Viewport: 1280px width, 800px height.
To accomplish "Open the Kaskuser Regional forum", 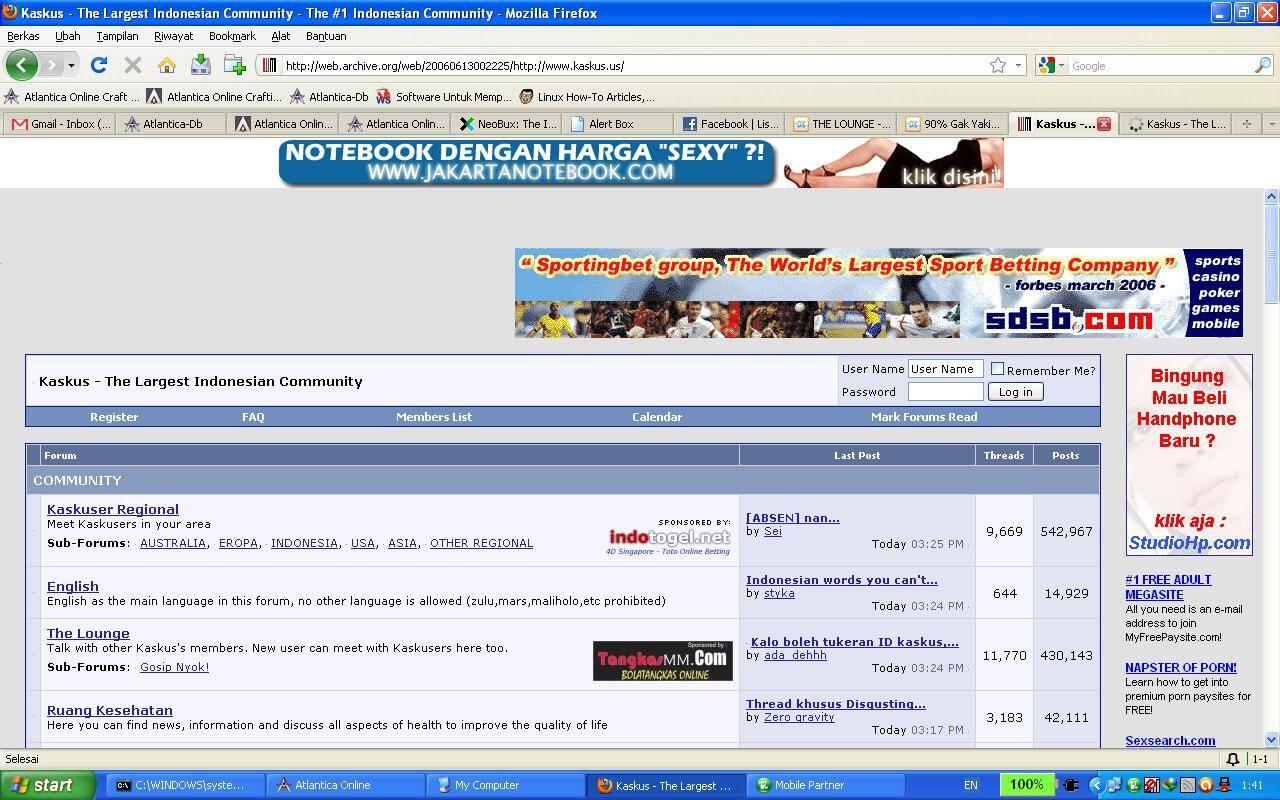I will [113, 509].
